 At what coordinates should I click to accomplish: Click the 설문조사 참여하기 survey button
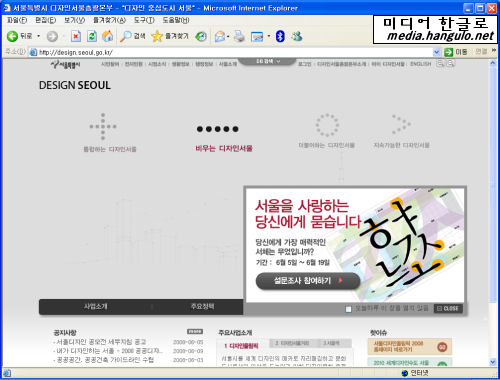[308, 281]
